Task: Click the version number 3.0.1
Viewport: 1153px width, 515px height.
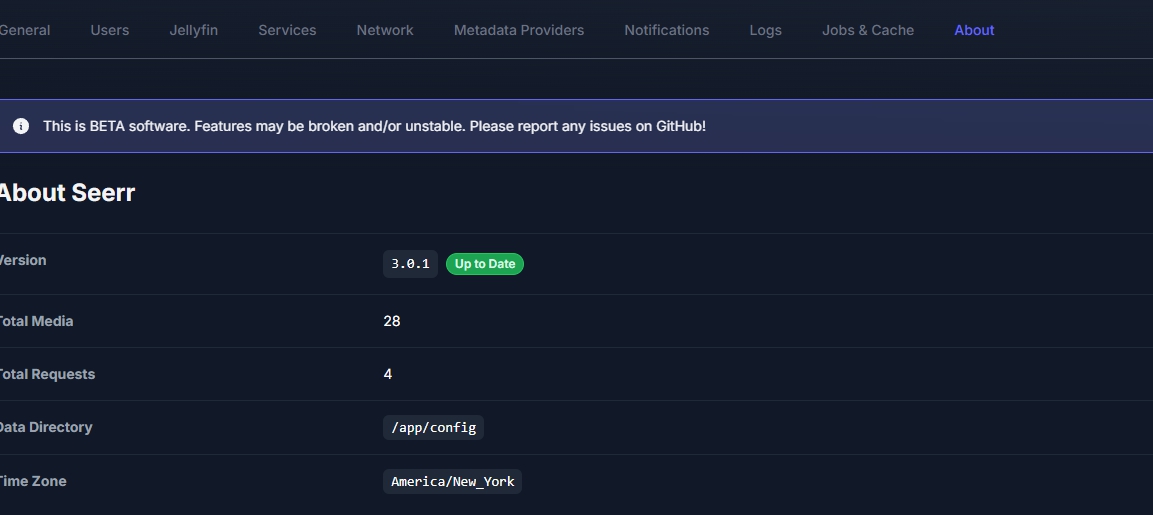Action: pyautogui.click(x=410, y=264)
